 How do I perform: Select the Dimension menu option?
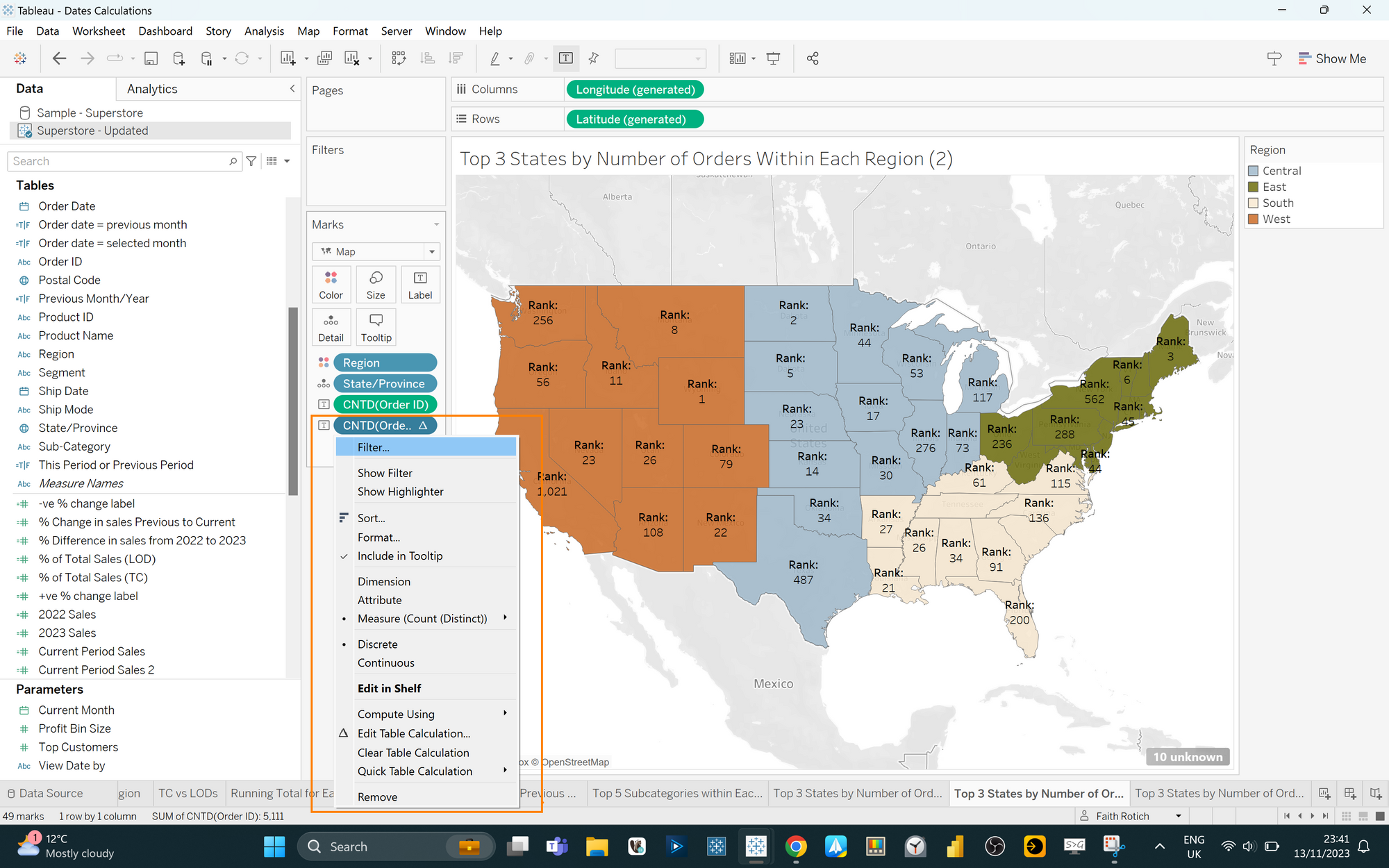pos(384,582)
